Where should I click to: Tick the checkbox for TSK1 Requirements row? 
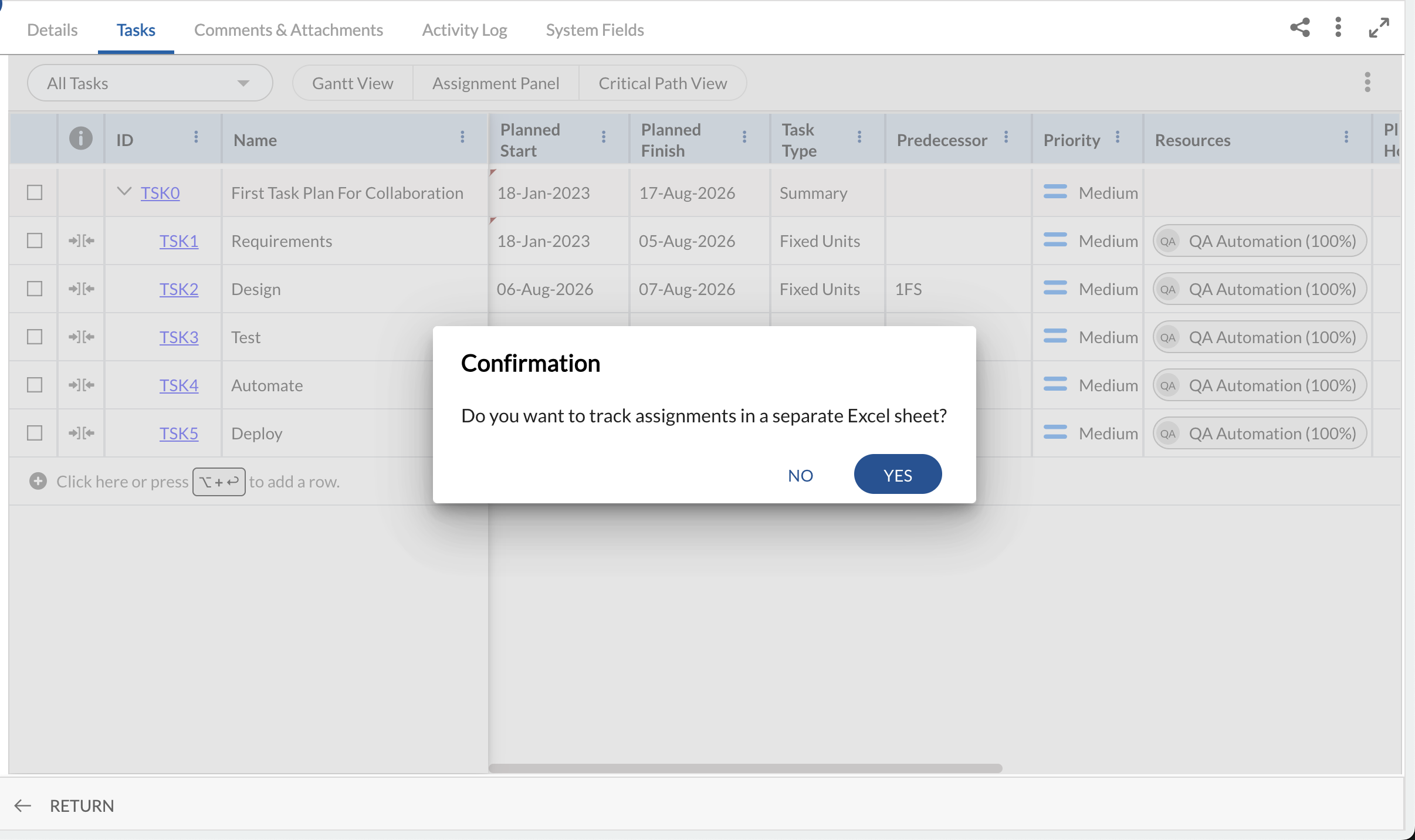35,241
